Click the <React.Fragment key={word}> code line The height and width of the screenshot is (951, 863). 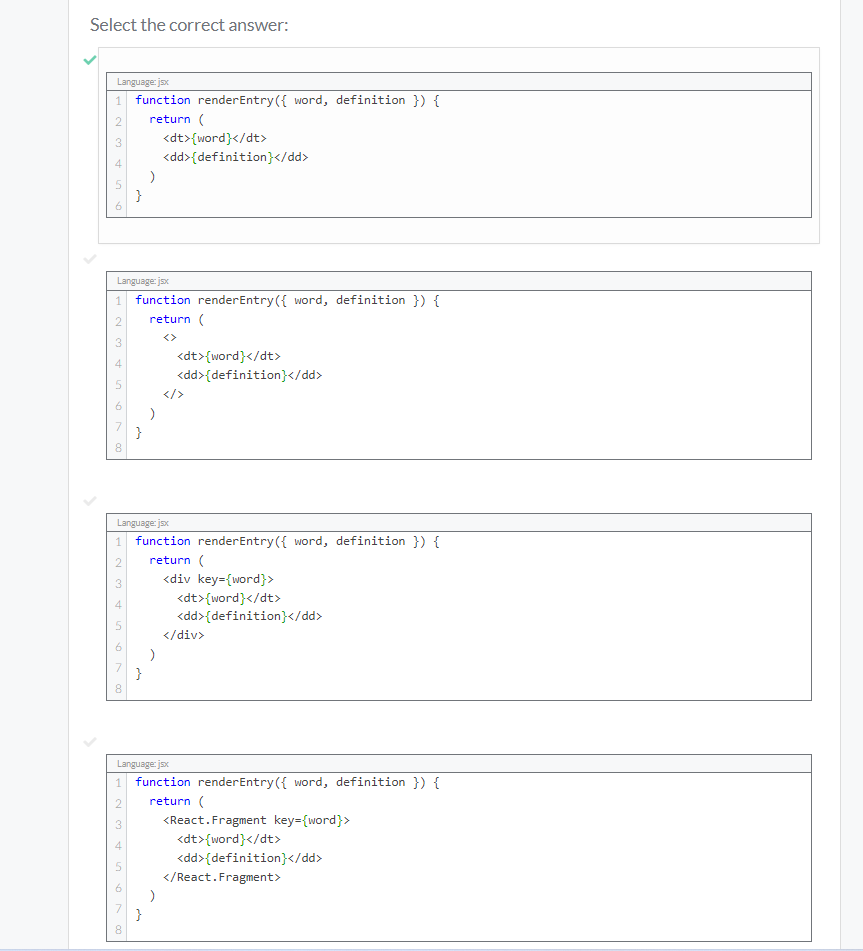253,819
